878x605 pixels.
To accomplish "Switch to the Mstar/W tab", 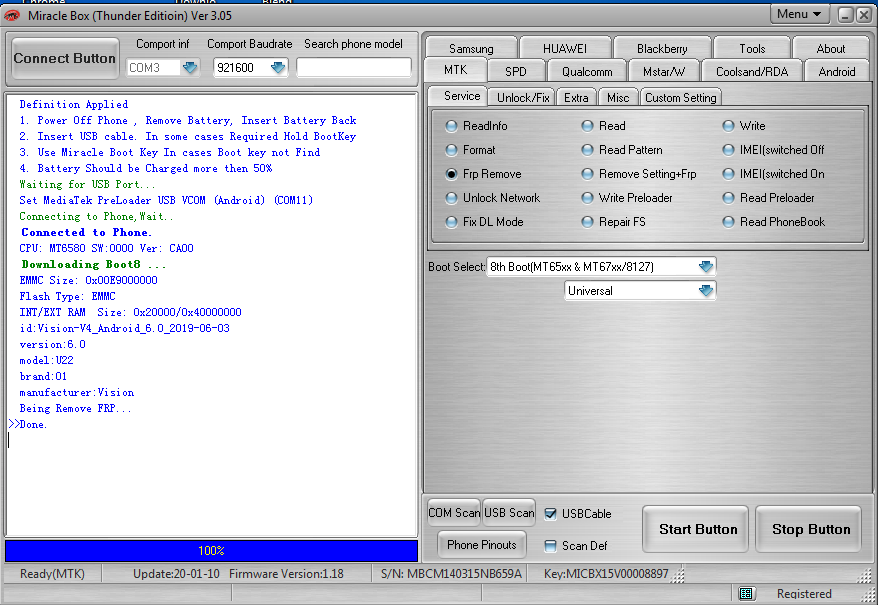I will (664, 72).
